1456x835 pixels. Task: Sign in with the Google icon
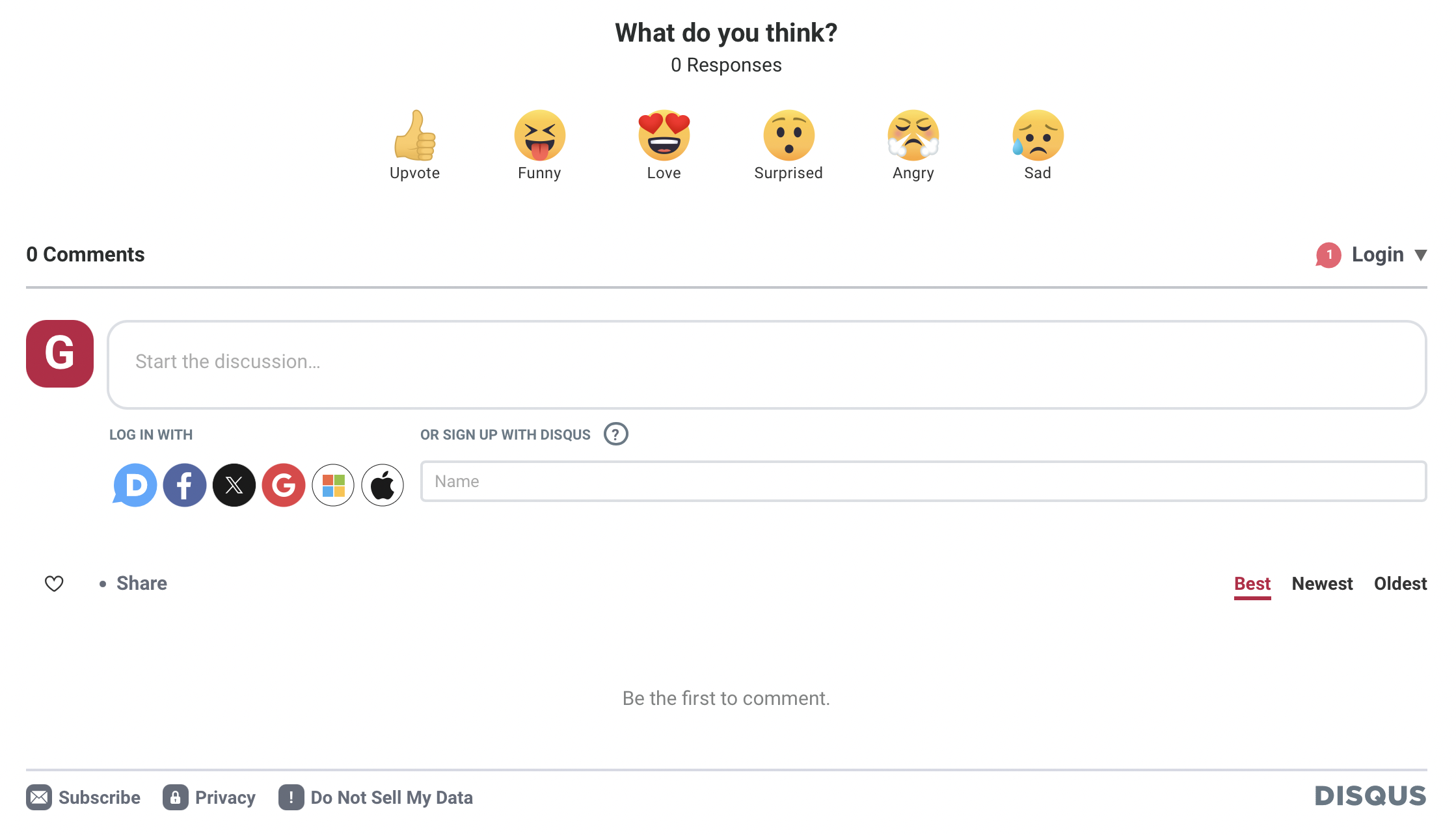click(x=284, y=485)
